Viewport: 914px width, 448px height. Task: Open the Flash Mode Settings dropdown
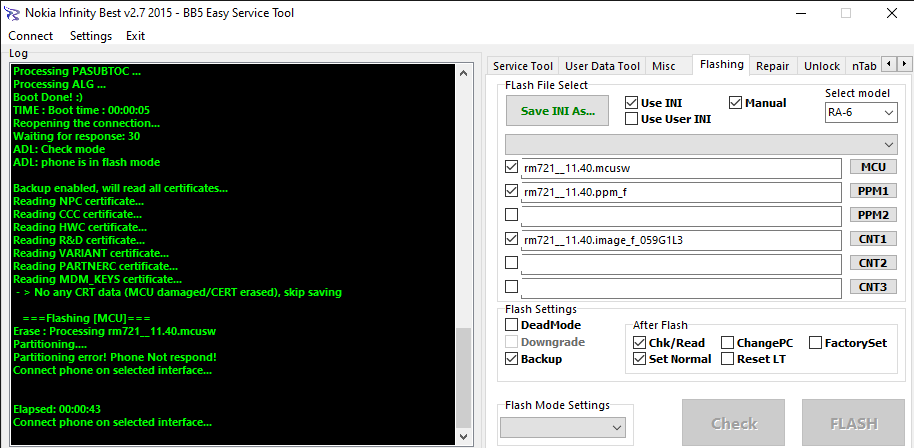point(563,428)
